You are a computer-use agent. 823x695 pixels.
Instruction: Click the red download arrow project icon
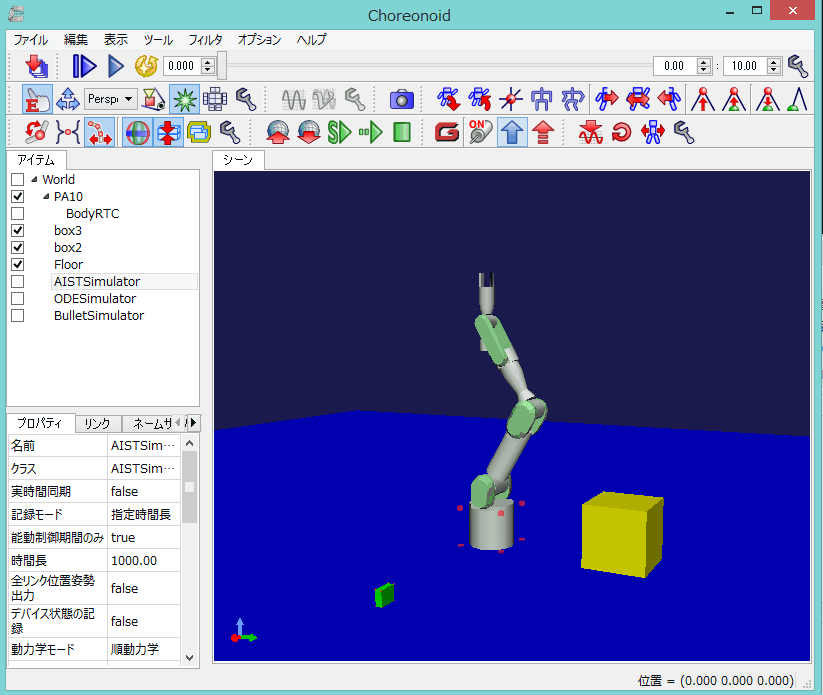[x=36, y=66]
